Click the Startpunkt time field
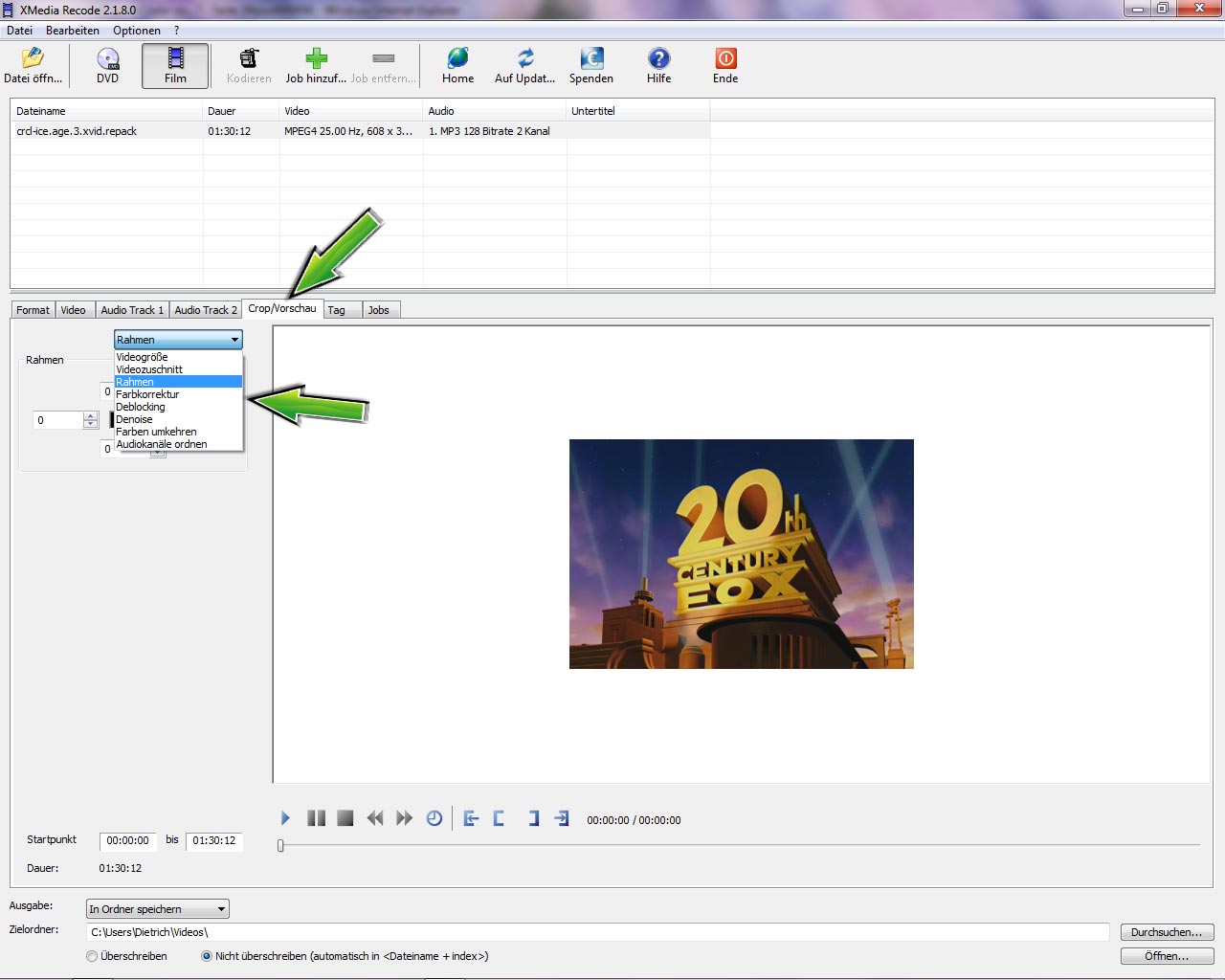The height and width of the screenshot is (980, 1225). tap(127, 841)
